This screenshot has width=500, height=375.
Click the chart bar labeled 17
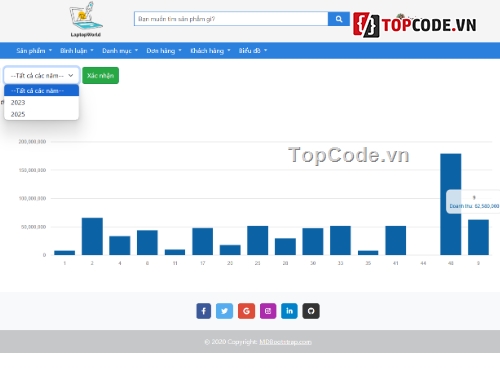click(203, 241)
